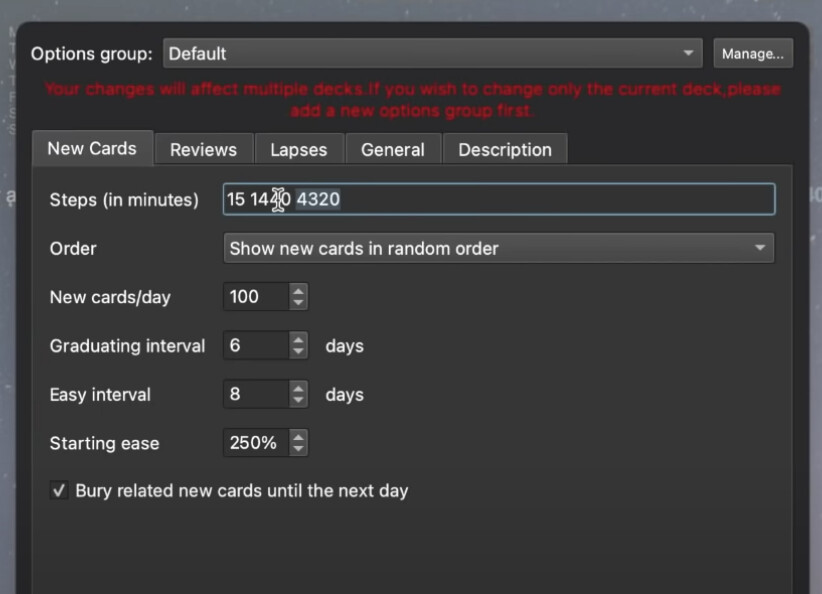Decrease Easy interval with down arrow
The image size is (822, 594).
point(298,401)
